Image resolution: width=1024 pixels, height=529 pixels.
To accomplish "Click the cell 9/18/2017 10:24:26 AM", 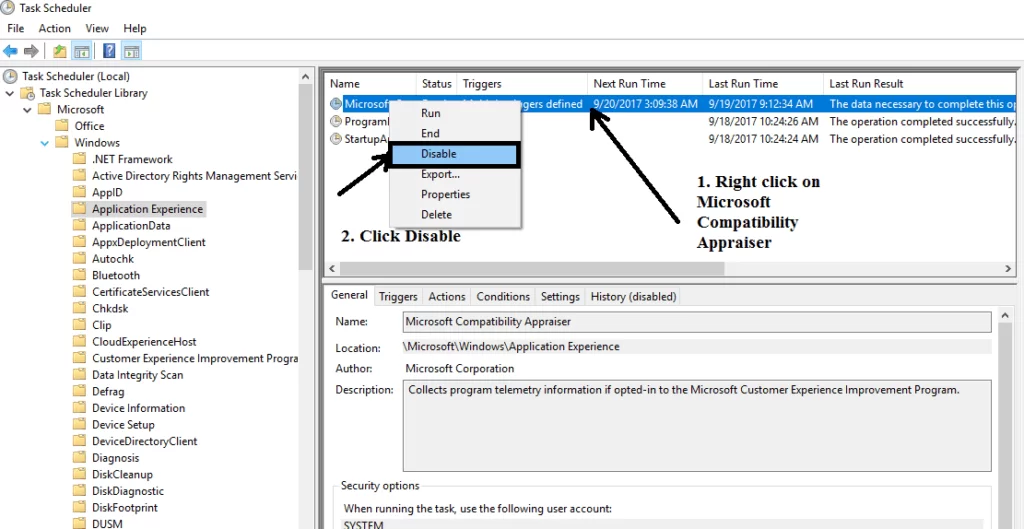I will (x=763, y=121).
